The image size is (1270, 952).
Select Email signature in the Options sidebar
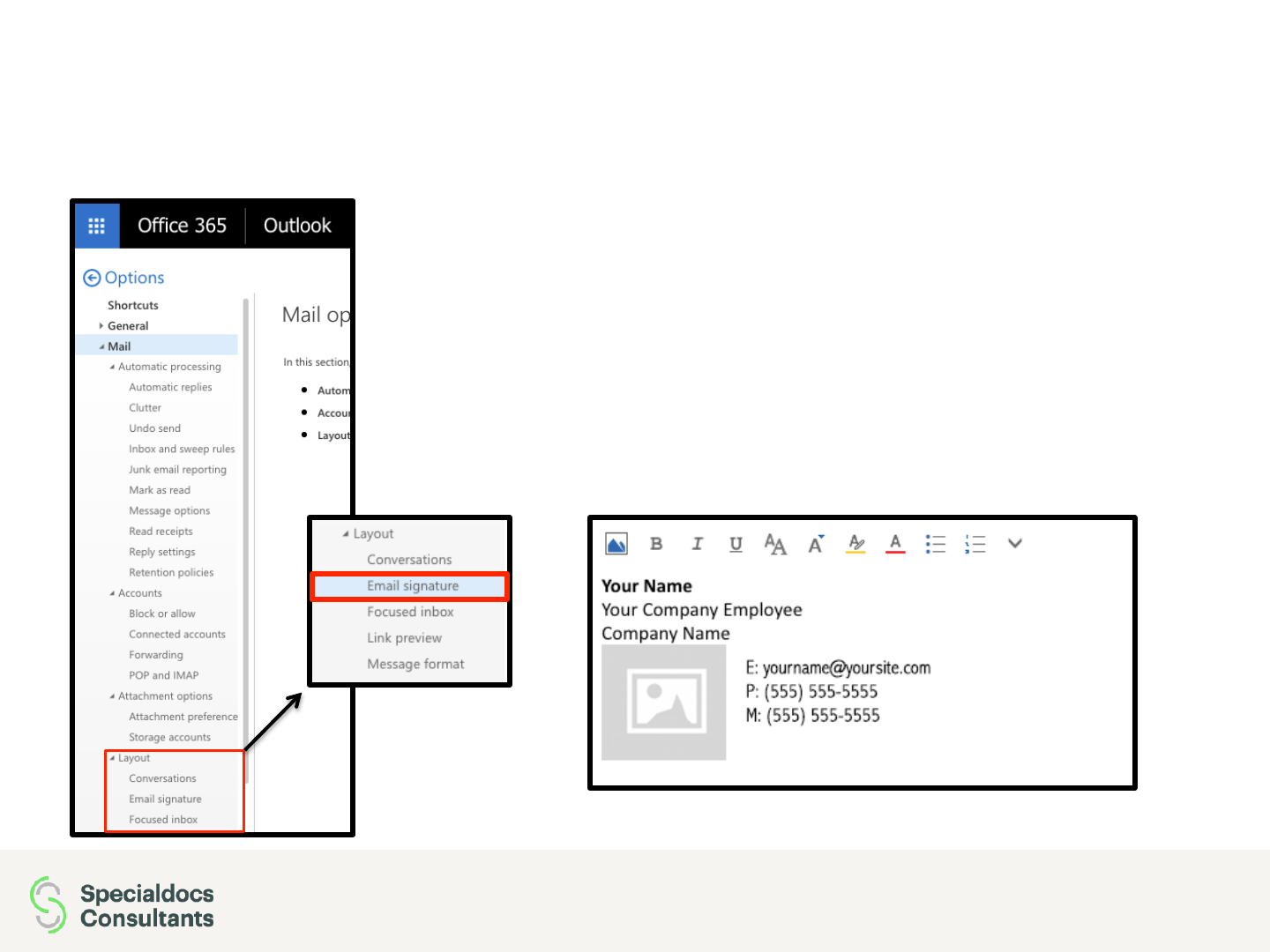point(165,800)
